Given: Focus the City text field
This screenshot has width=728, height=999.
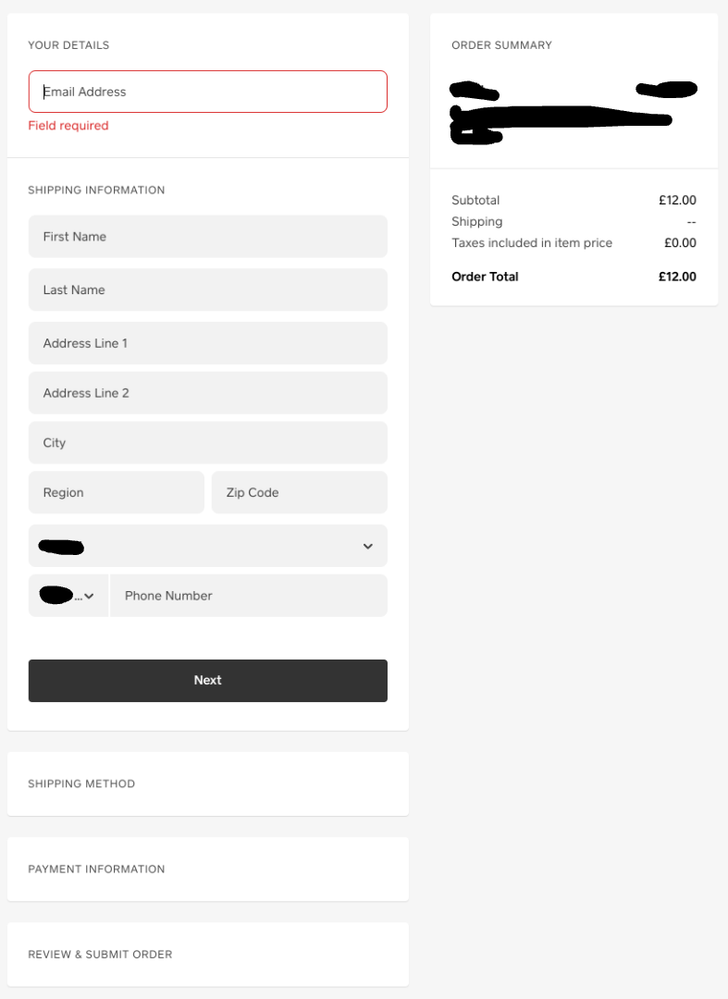Looking at the screenshot, I should 207,443.
